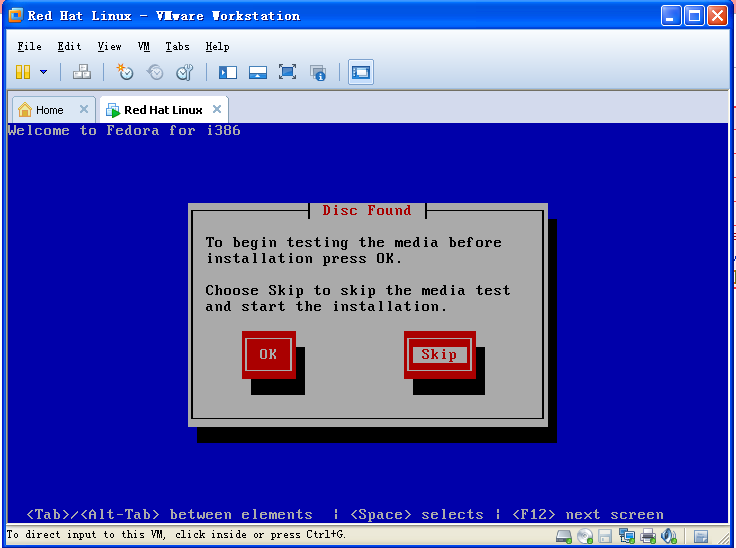Open the snapshot manager icon
Image resolution: width=736 pixels, height=548 pixels.
point(184,72)
